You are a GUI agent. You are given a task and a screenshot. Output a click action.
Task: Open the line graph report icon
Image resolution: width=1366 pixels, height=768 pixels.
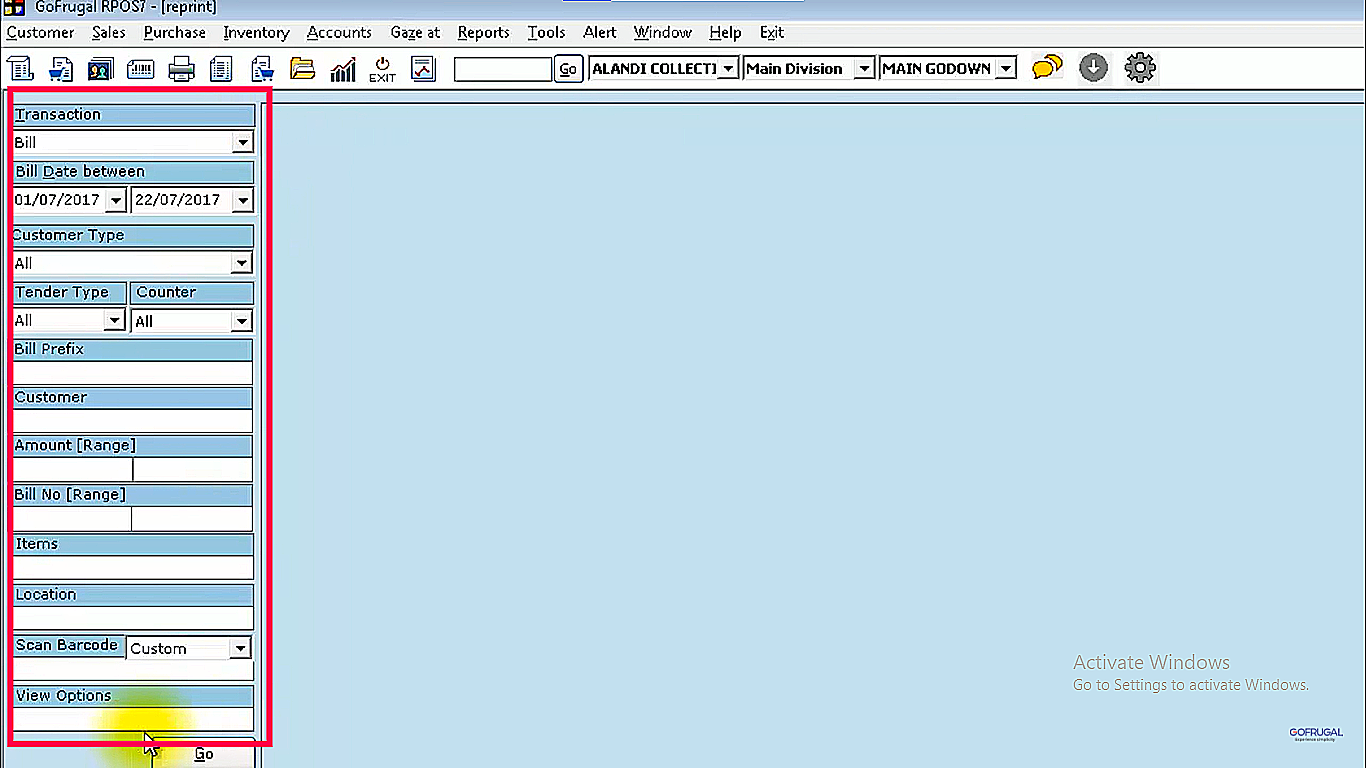(424, 69)
